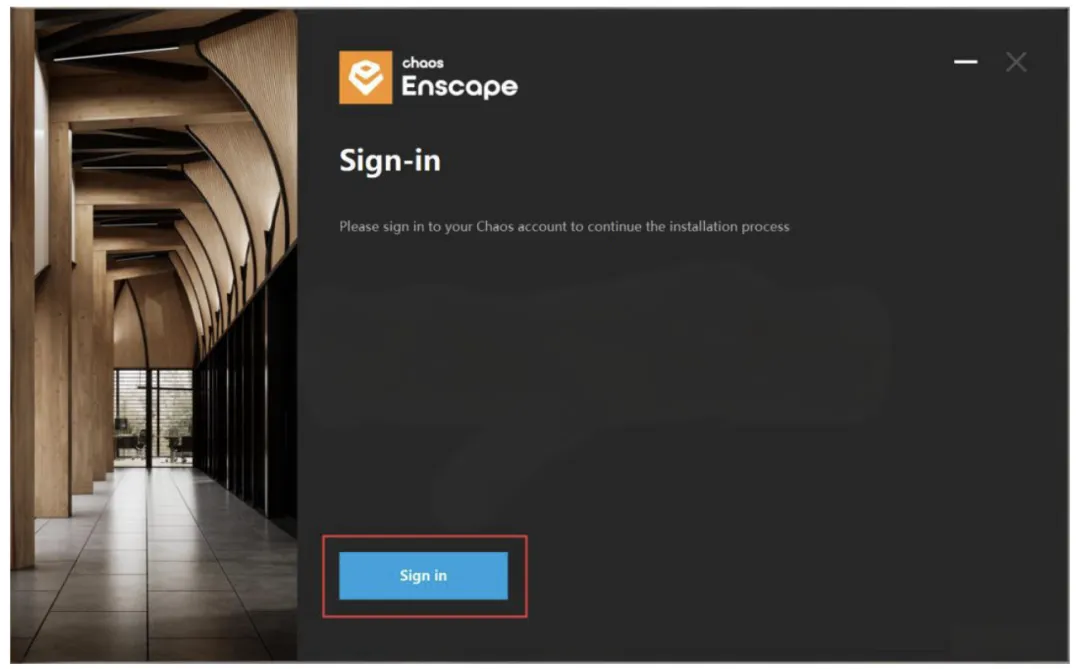Viewport: 1080px width, 669px height.
Task: Click the words 'Chaos account' in the message
Action: coord(521,226)
